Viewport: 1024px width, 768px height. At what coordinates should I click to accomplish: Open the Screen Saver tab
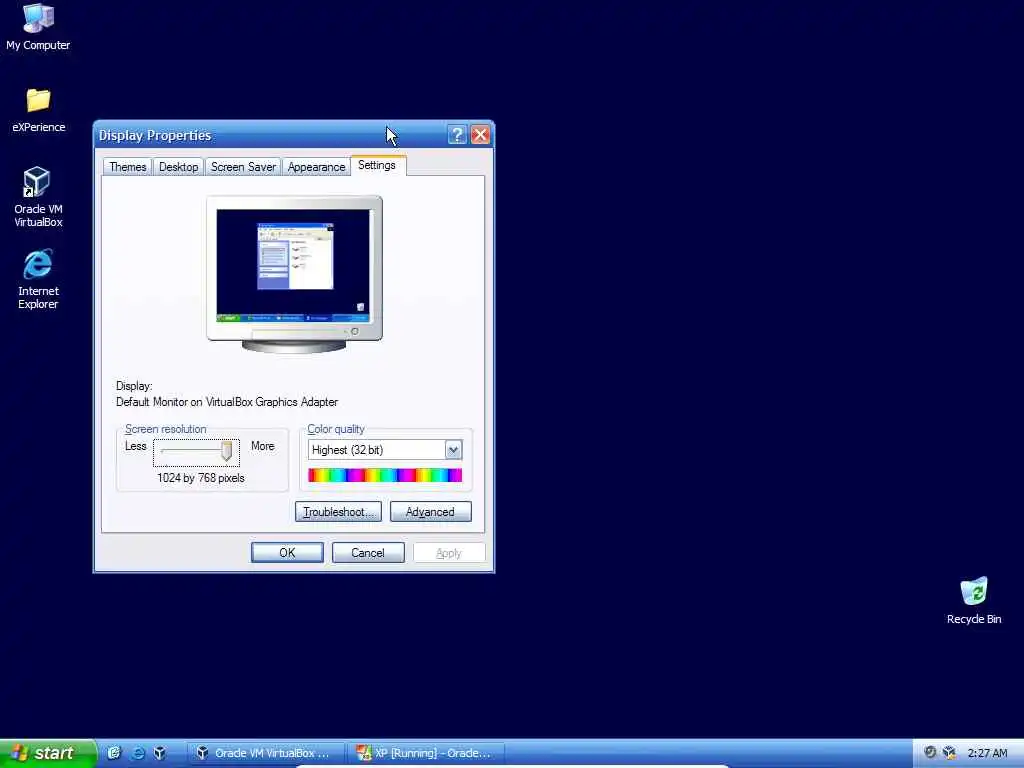(243, 167)
